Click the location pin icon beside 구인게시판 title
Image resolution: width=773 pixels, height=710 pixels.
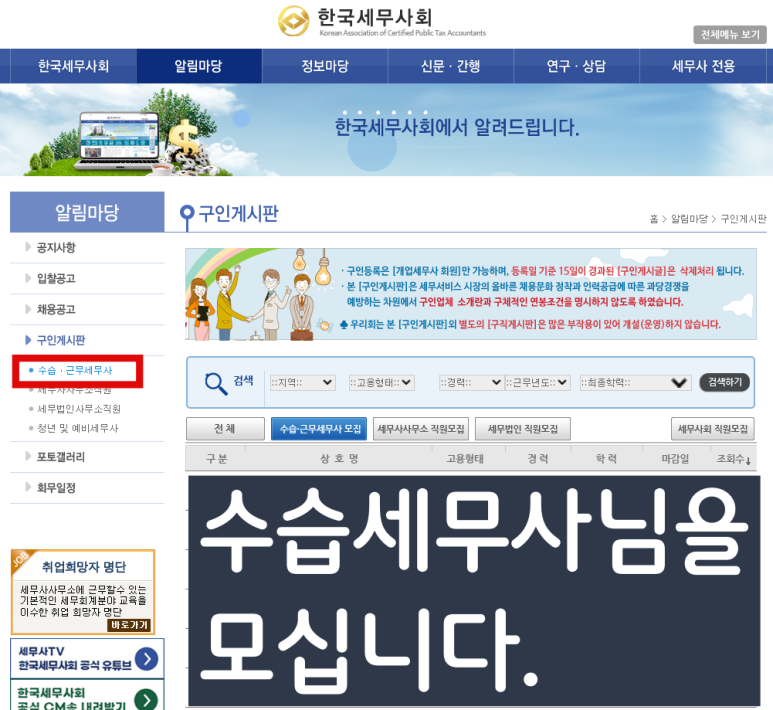click(x=187, y=217)
